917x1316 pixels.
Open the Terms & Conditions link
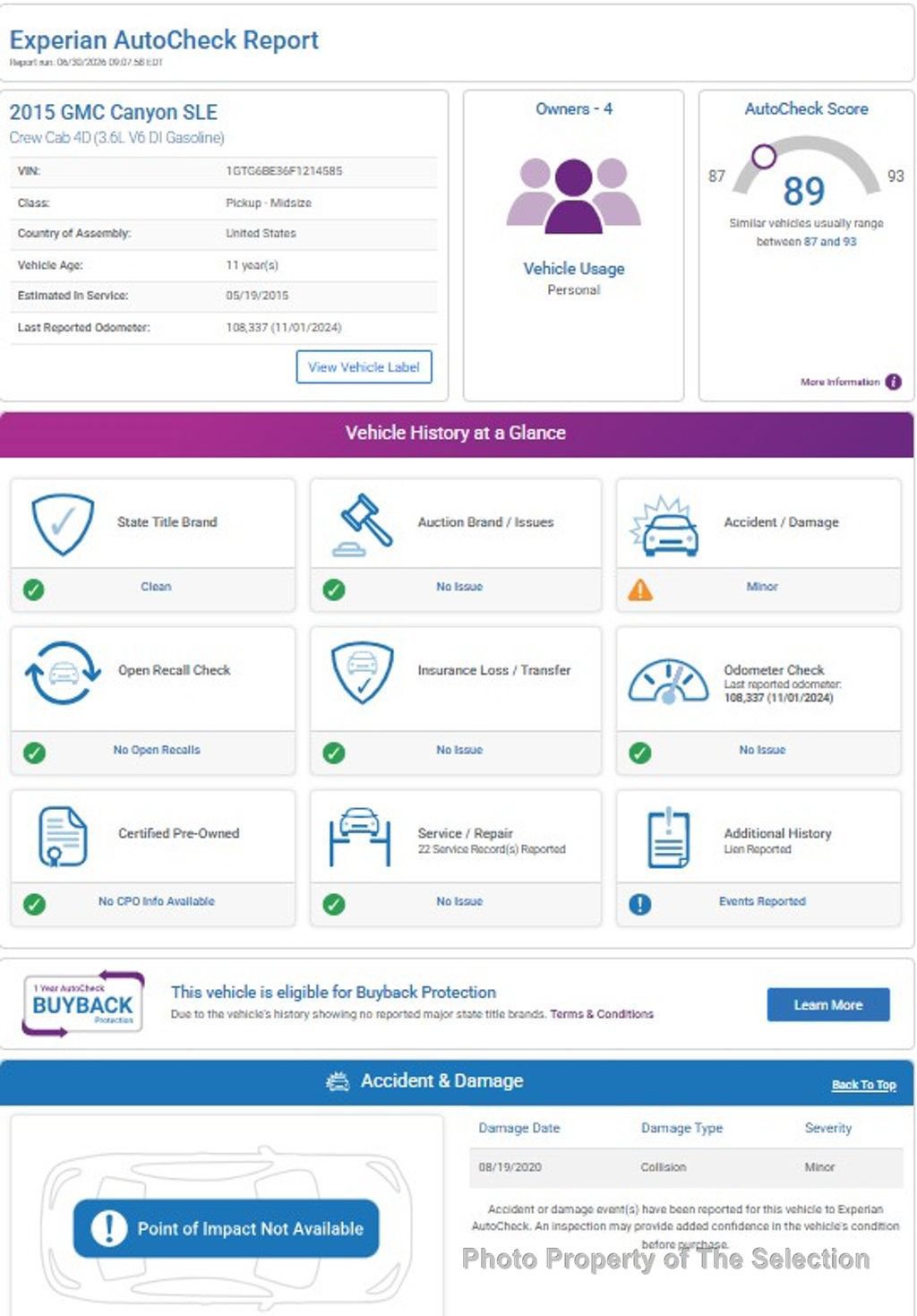click(602, 1014)
